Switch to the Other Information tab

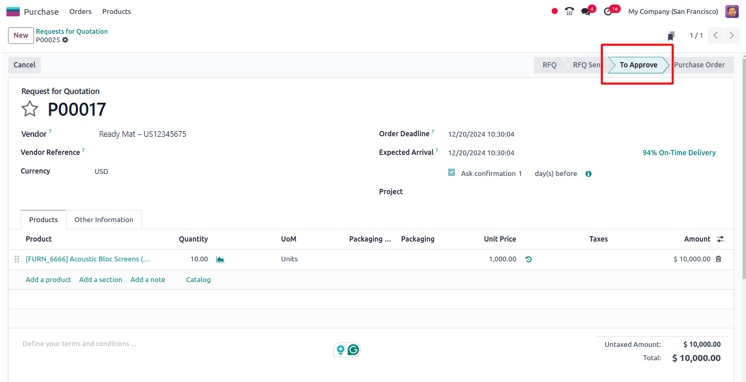click(x=104, y=220)
